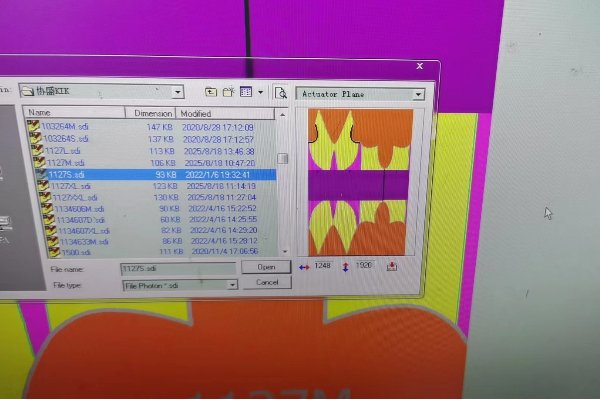Click the date 2025/8/18 13:46:38
Image resolution: width=600 pixels, height=400 pixels.
coord(219,152)
